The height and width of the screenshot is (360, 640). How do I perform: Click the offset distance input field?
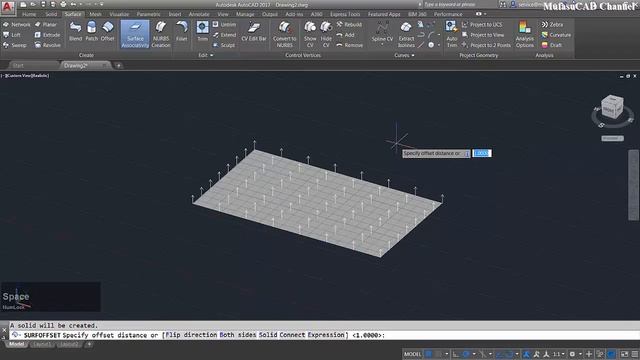tap(482, 153)
